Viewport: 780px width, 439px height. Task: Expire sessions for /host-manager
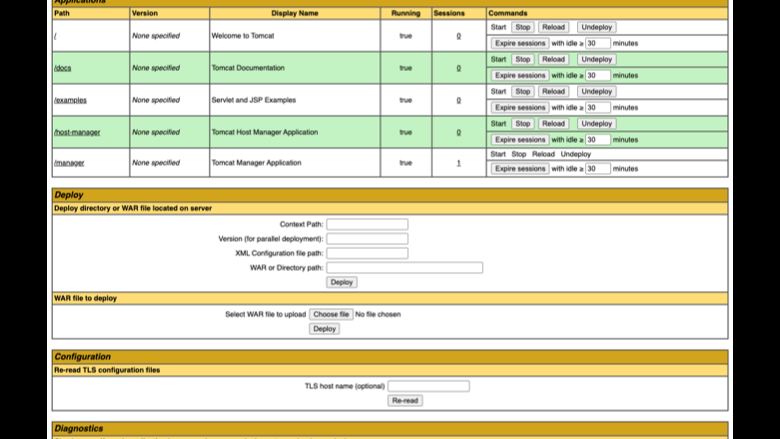[x=520, y=140]
